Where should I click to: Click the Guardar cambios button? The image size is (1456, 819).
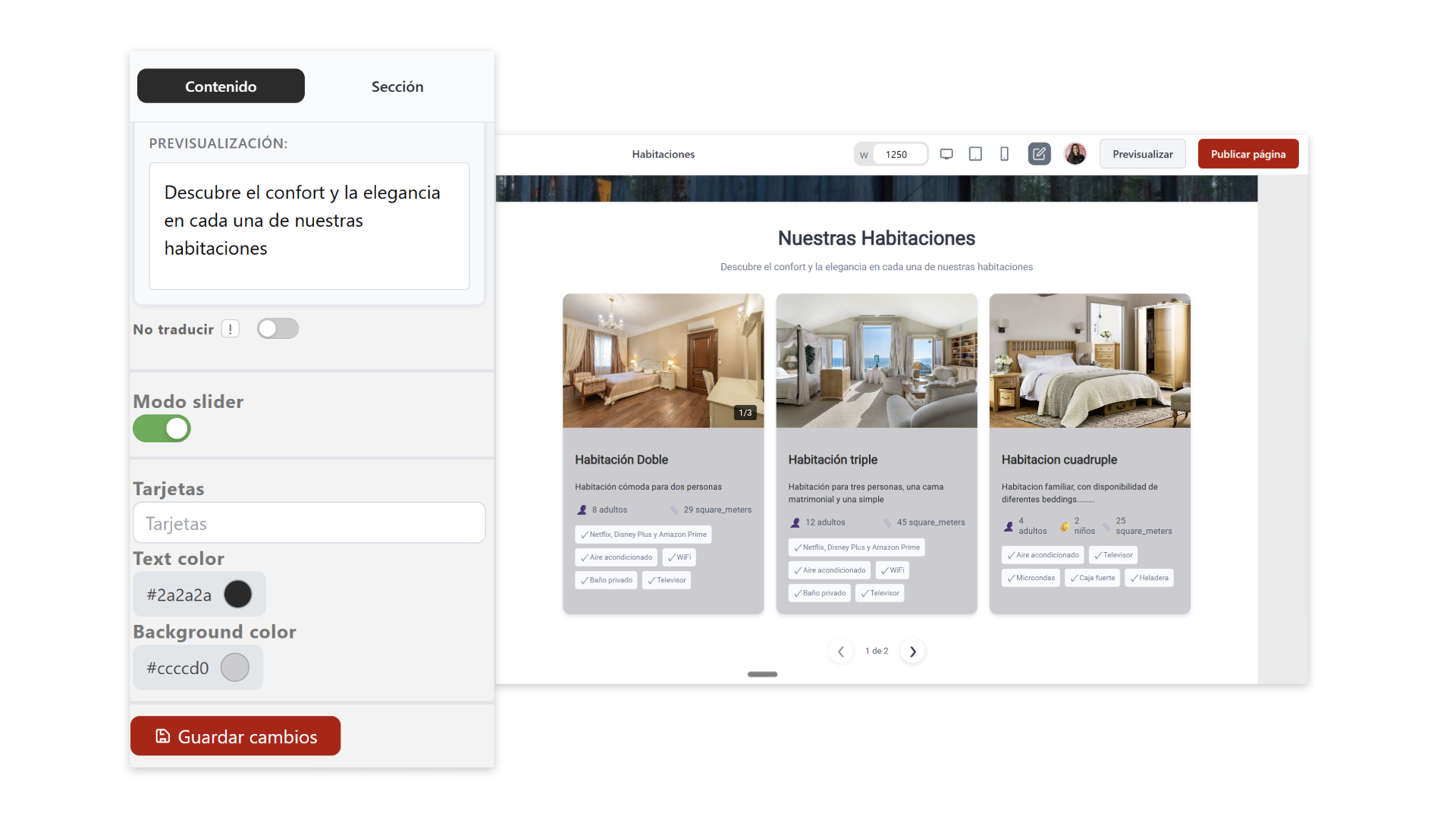[x=235, y=736]
